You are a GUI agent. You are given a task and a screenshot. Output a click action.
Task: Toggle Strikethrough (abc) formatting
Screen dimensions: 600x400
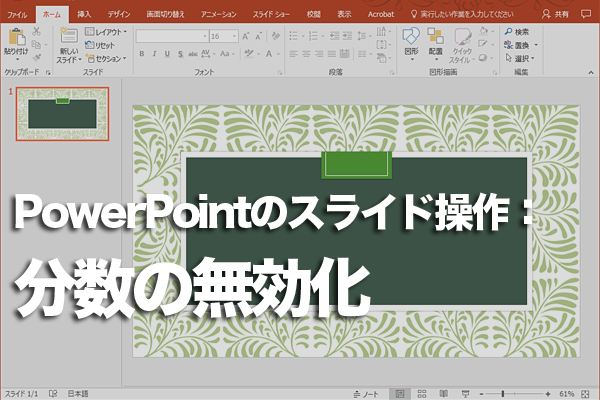coord(193,54)
